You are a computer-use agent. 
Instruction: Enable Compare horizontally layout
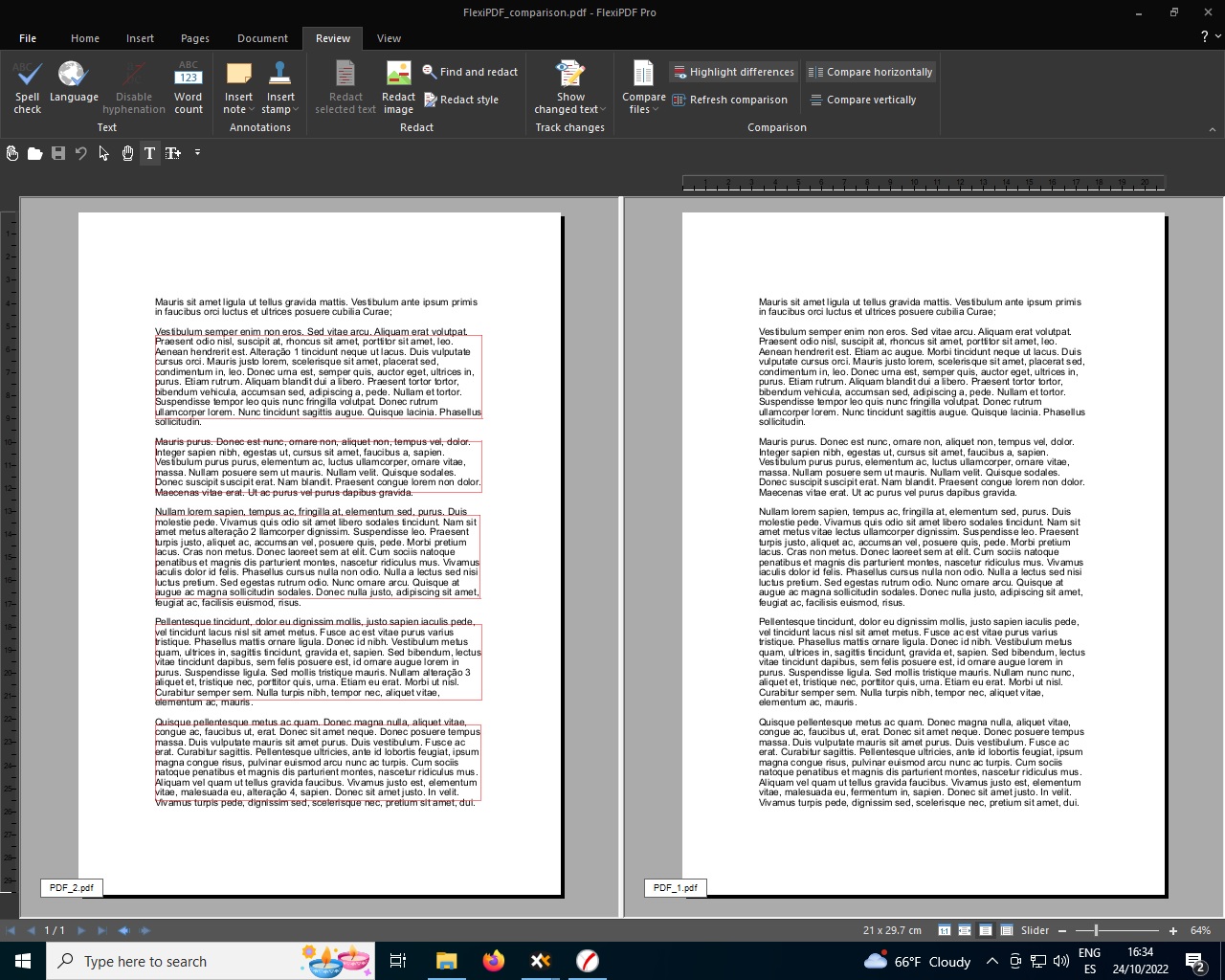tap(870, 72)
